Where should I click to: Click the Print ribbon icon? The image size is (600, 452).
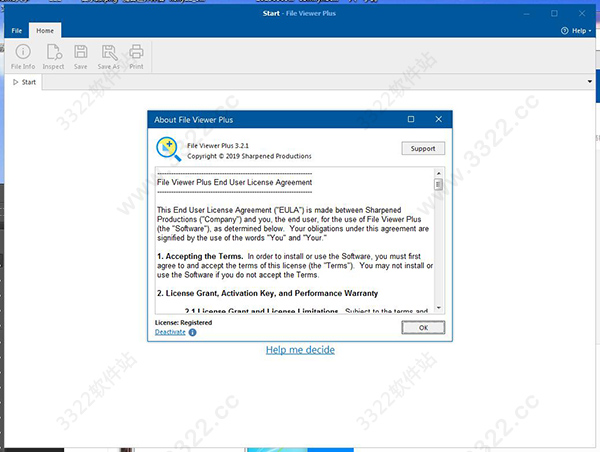(x=136, y=57)
